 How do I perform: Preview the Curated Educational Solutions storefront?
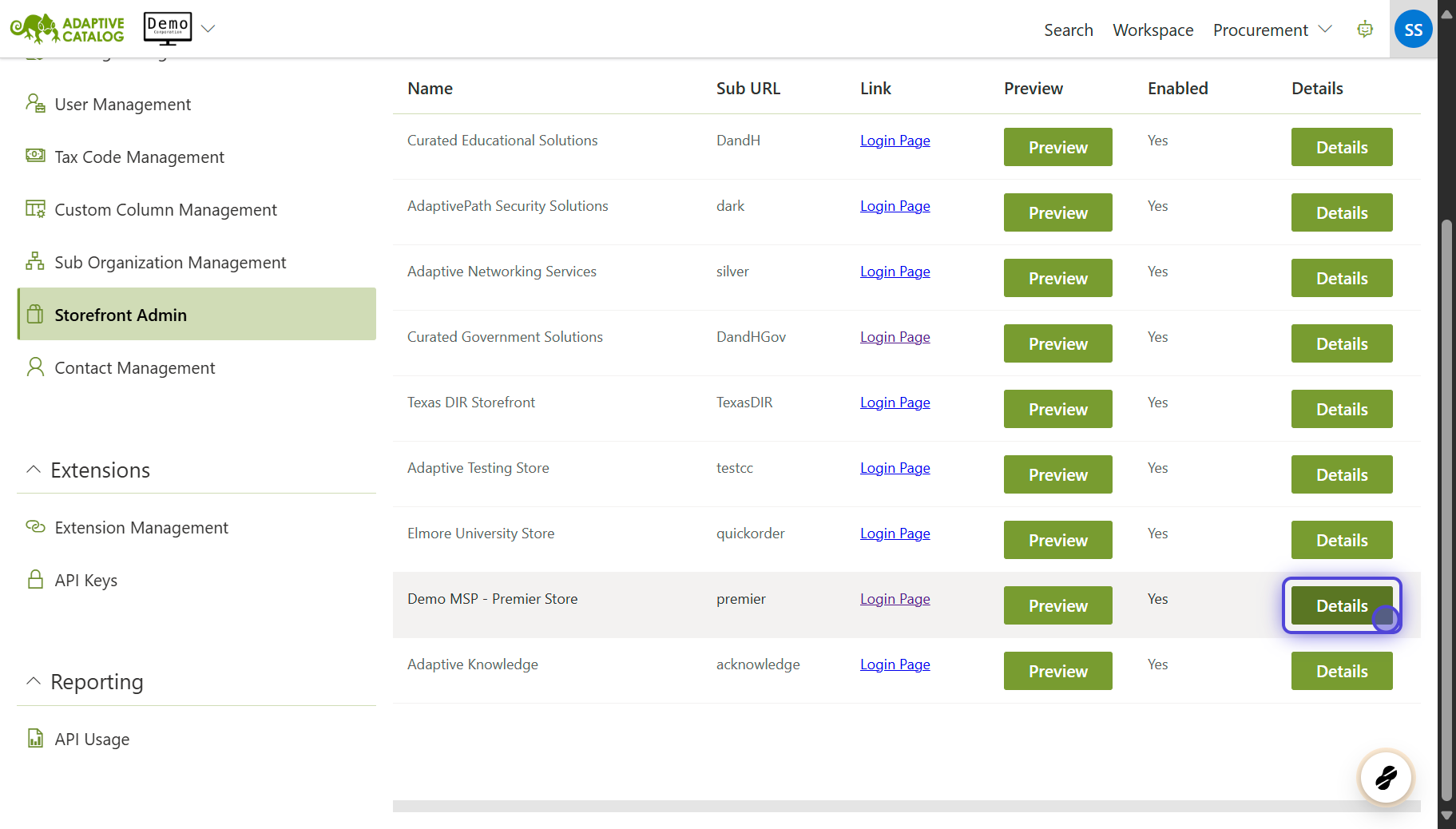pos(1057,147)
